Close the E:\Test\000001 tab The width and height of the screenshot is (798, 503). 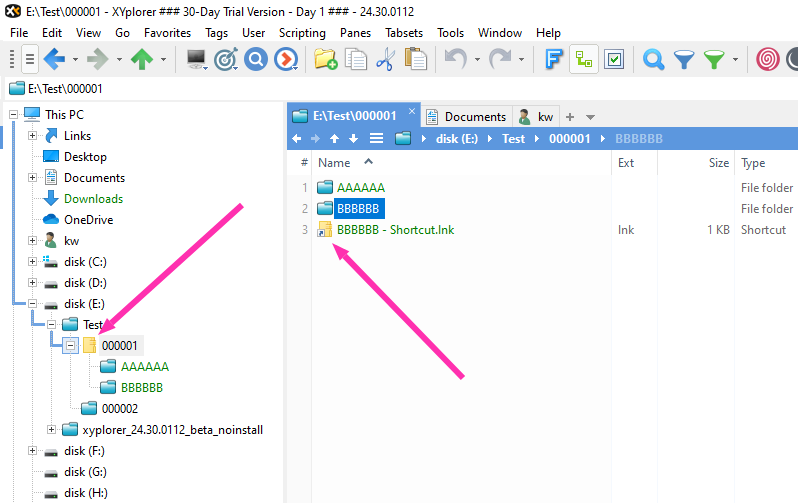click(412, 111)
